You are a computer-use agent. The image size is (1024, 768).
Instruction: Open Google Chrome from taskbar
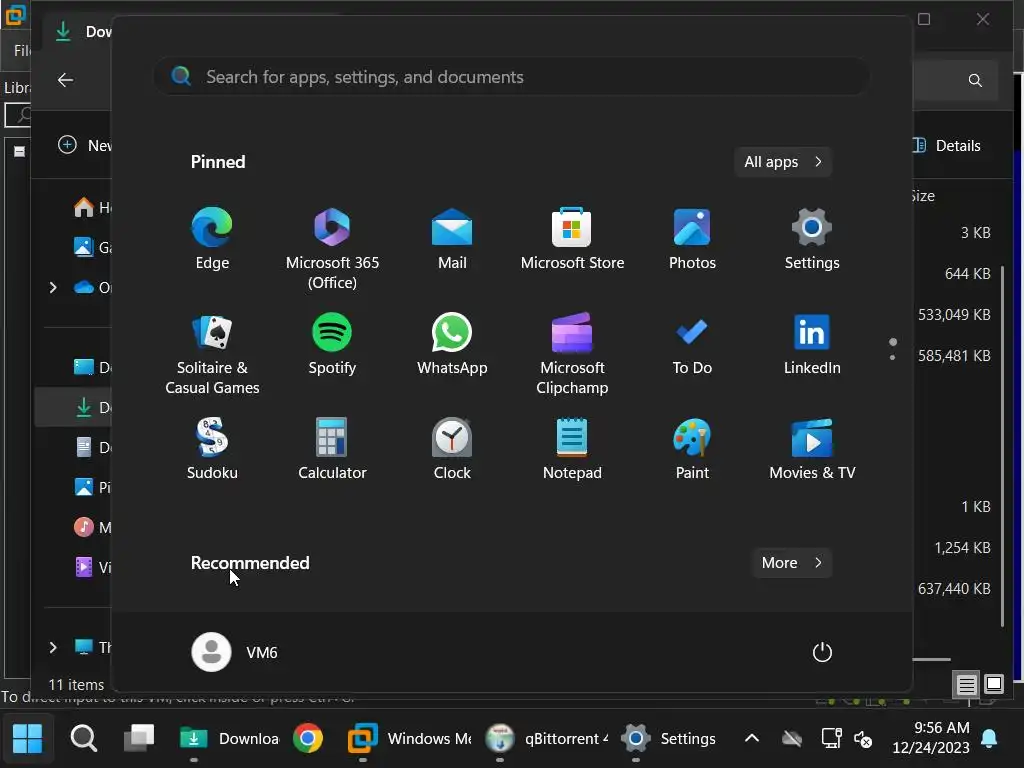tap(308, 739)
